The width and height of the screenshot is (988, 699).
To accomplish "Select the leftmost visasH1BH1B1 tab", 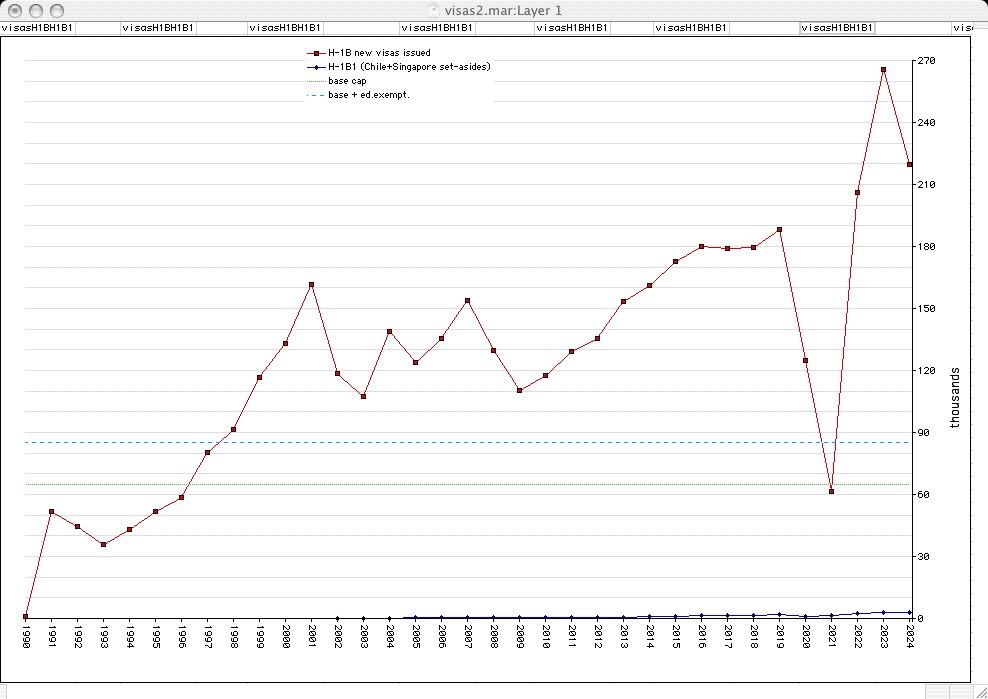I will pyautogui.click(x=37, y=28).
